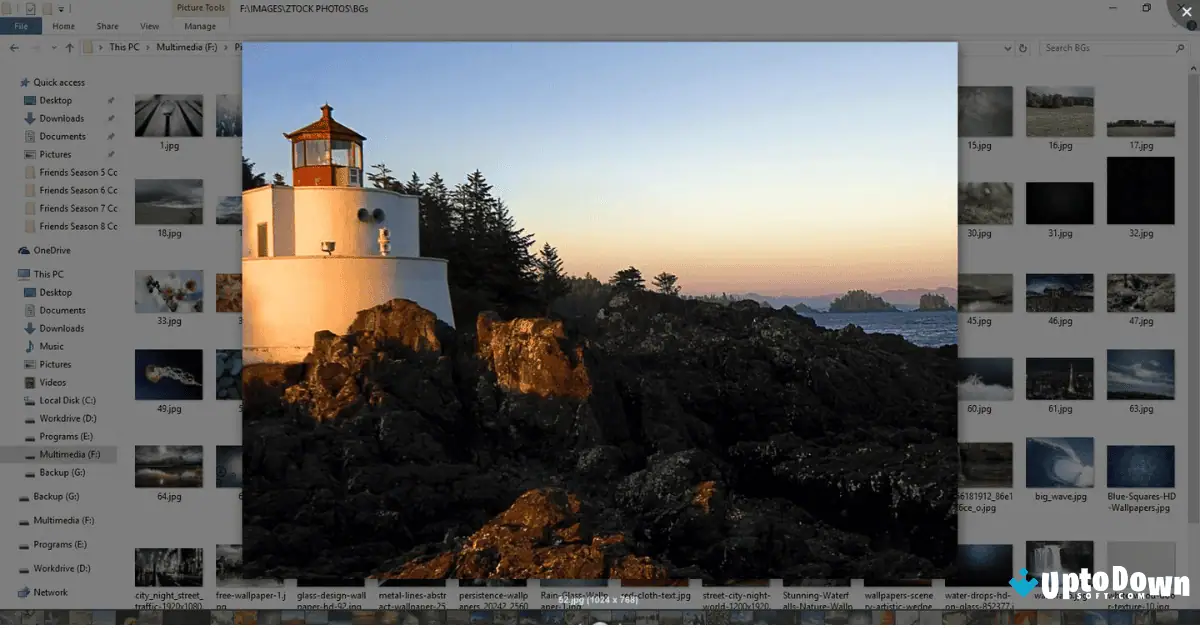Navigate up one folder level with the up arrow

[x=70, y=47]
